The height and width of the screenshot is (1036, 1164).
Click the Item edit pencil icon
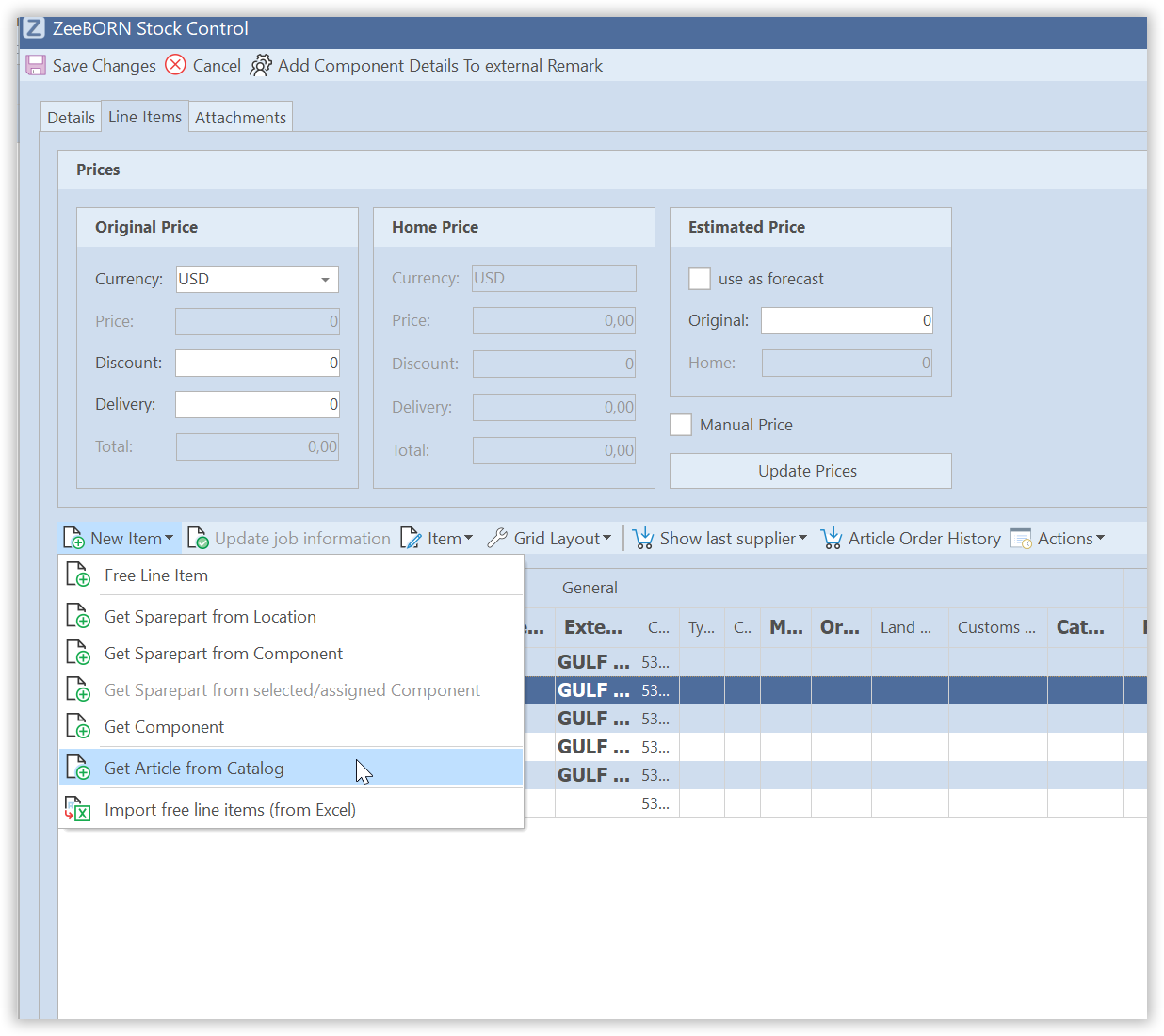point(411,538)
